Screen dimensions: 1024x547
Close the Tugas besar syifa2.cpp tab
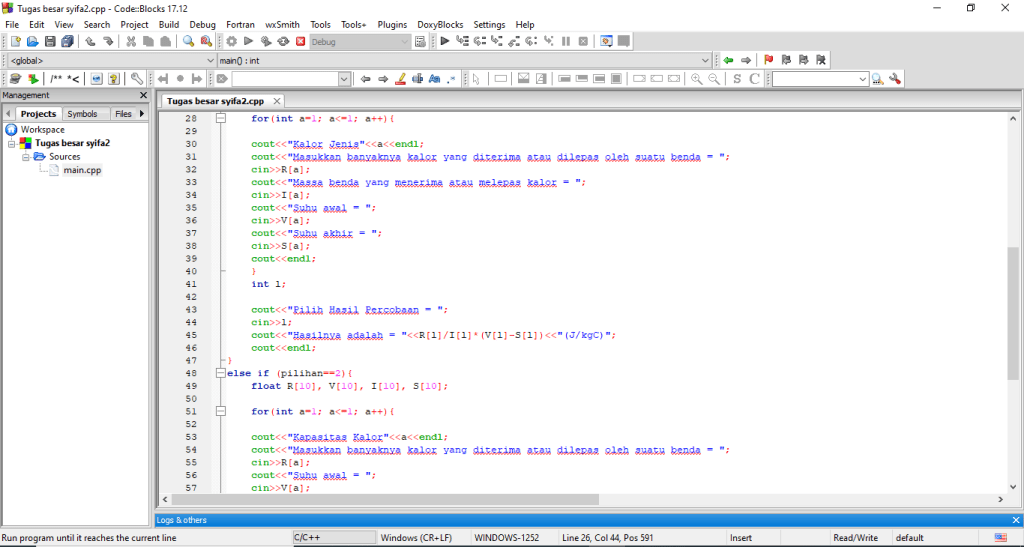pyautogui.click(x=277, y=101)
